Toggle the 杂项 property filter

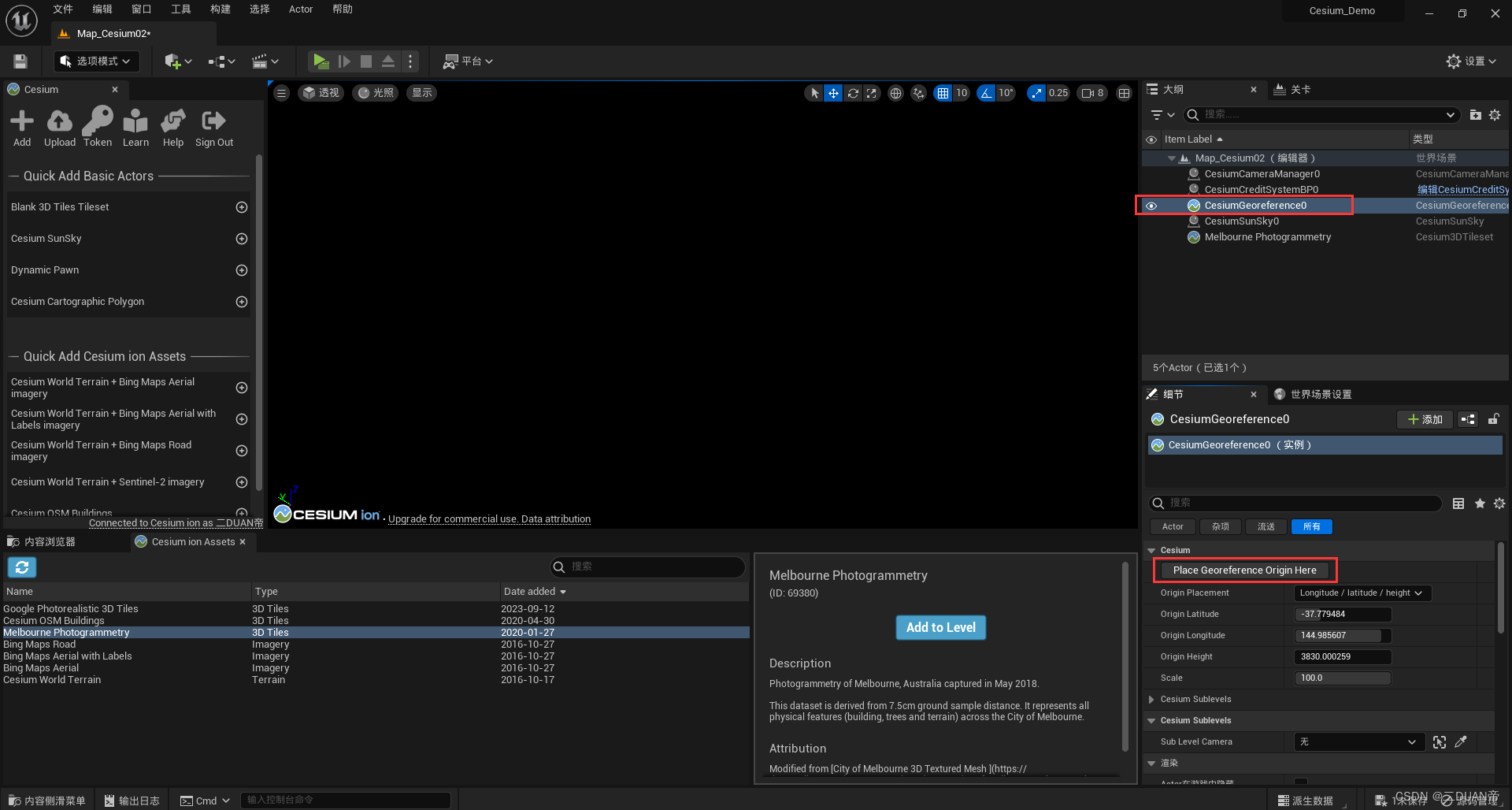[1221, 527]
